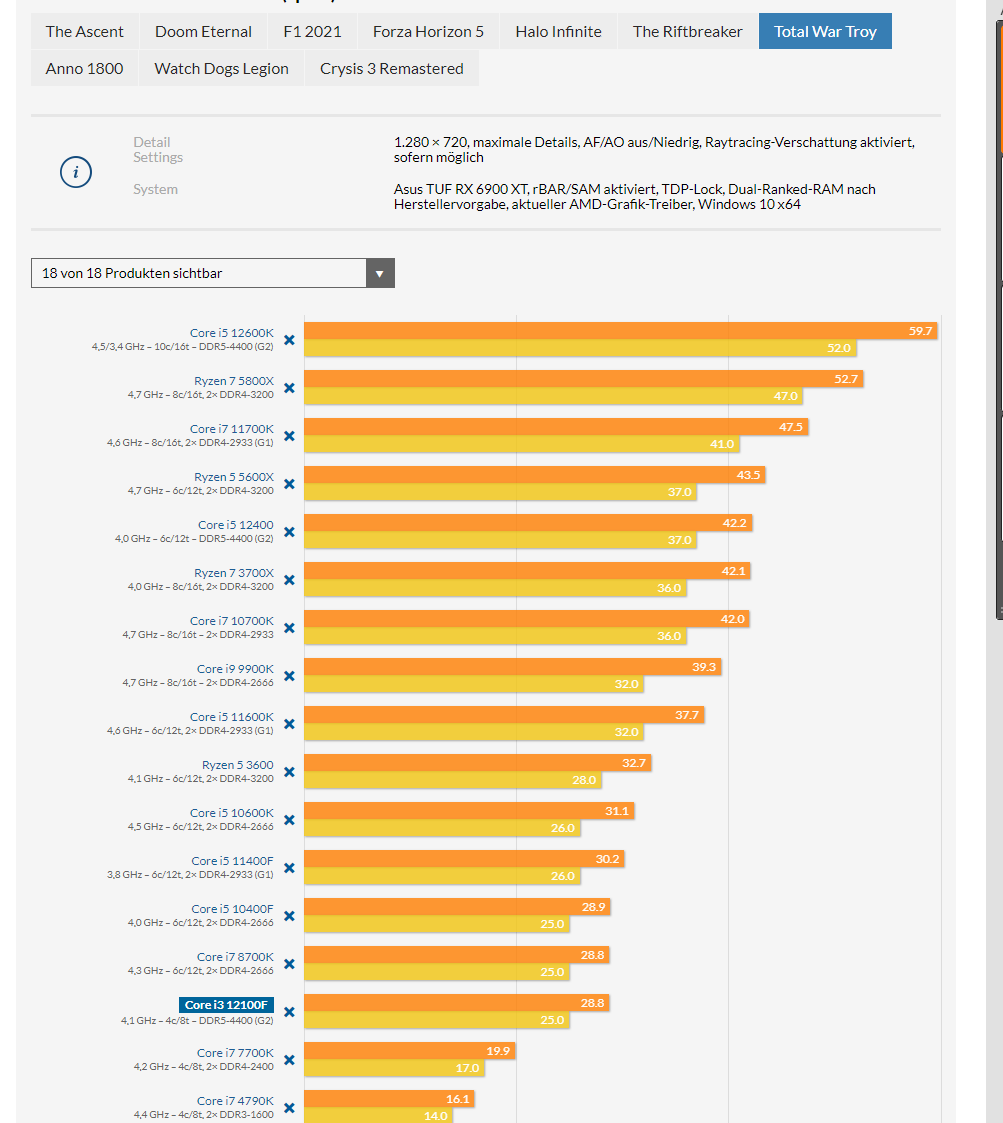Click the yellow 47.0 bar for Ryzen 7 5800X
Screen dimensions: 1003x1123
(x=554, y=396)
